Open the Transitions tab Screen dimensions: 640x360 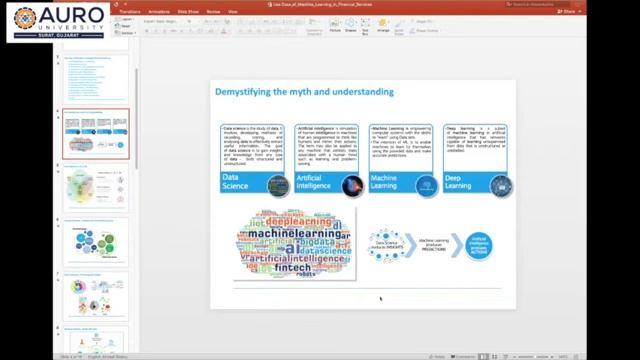pos(130,12)
